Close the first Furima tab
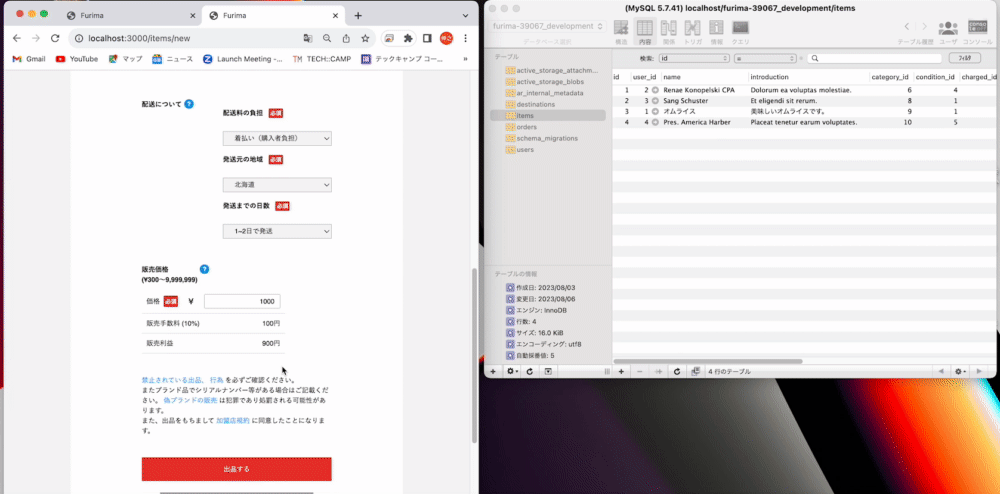1000x494 pixels. [193, 15]
